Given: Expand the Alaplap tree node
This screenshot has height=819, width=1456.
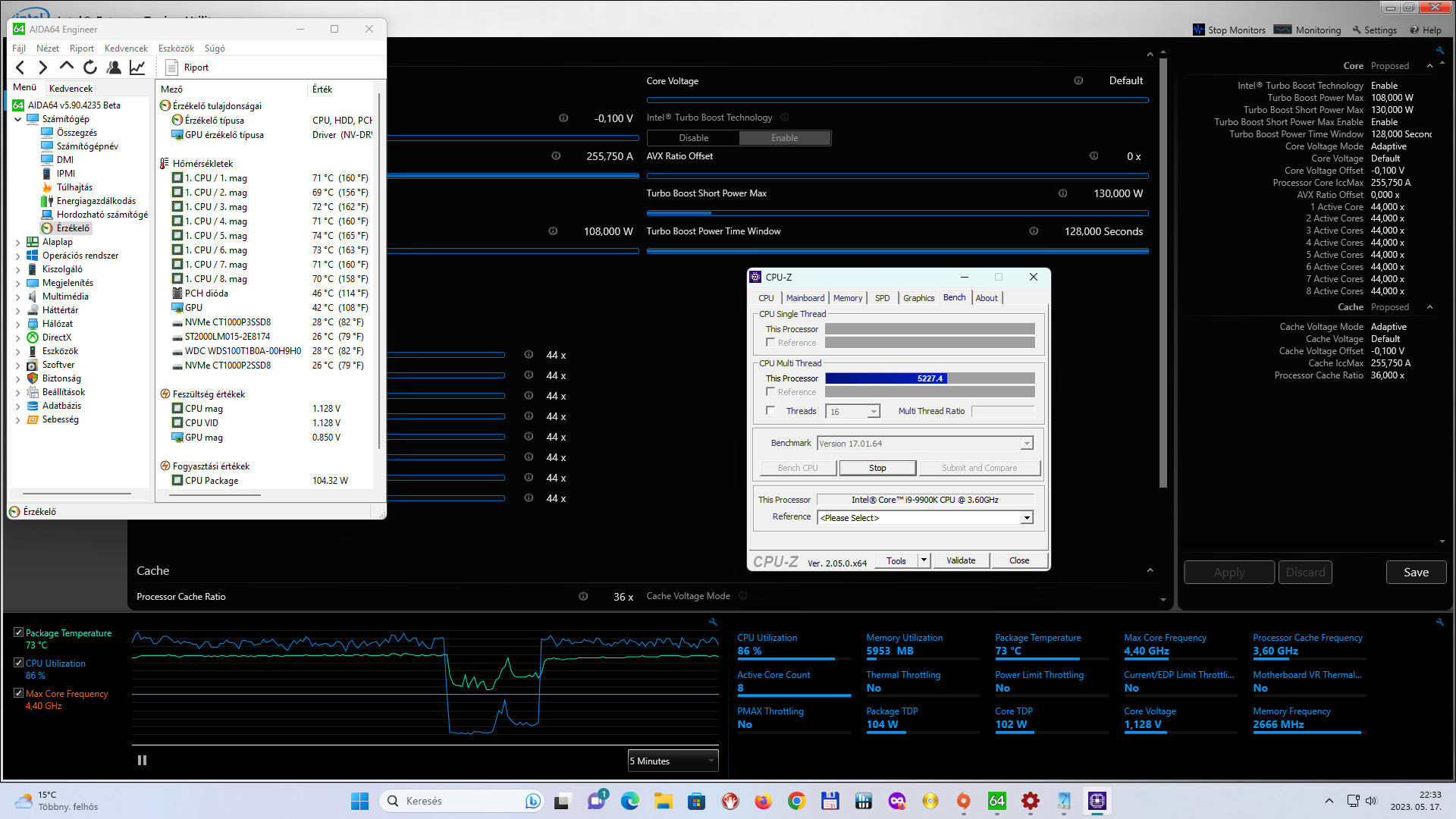Looking at the screenshot, I should click(18, 242).
